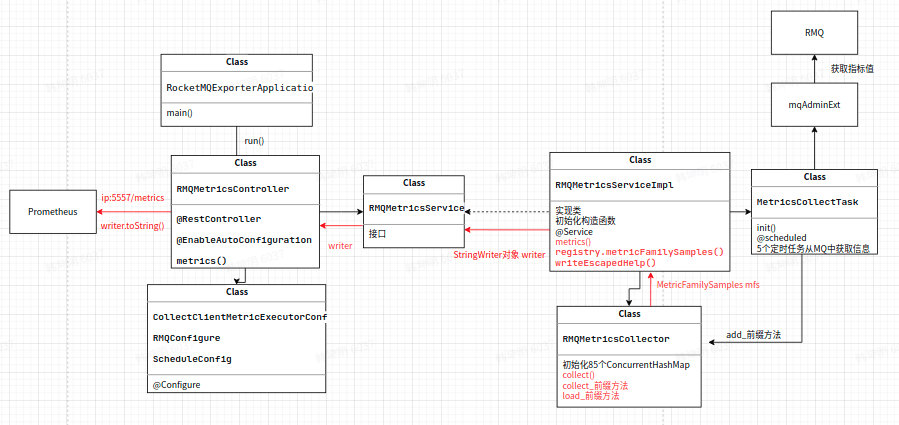This screenshot has height=425, width=899.
Task: Select the main() method text
Action: click(x=179, y=113)
